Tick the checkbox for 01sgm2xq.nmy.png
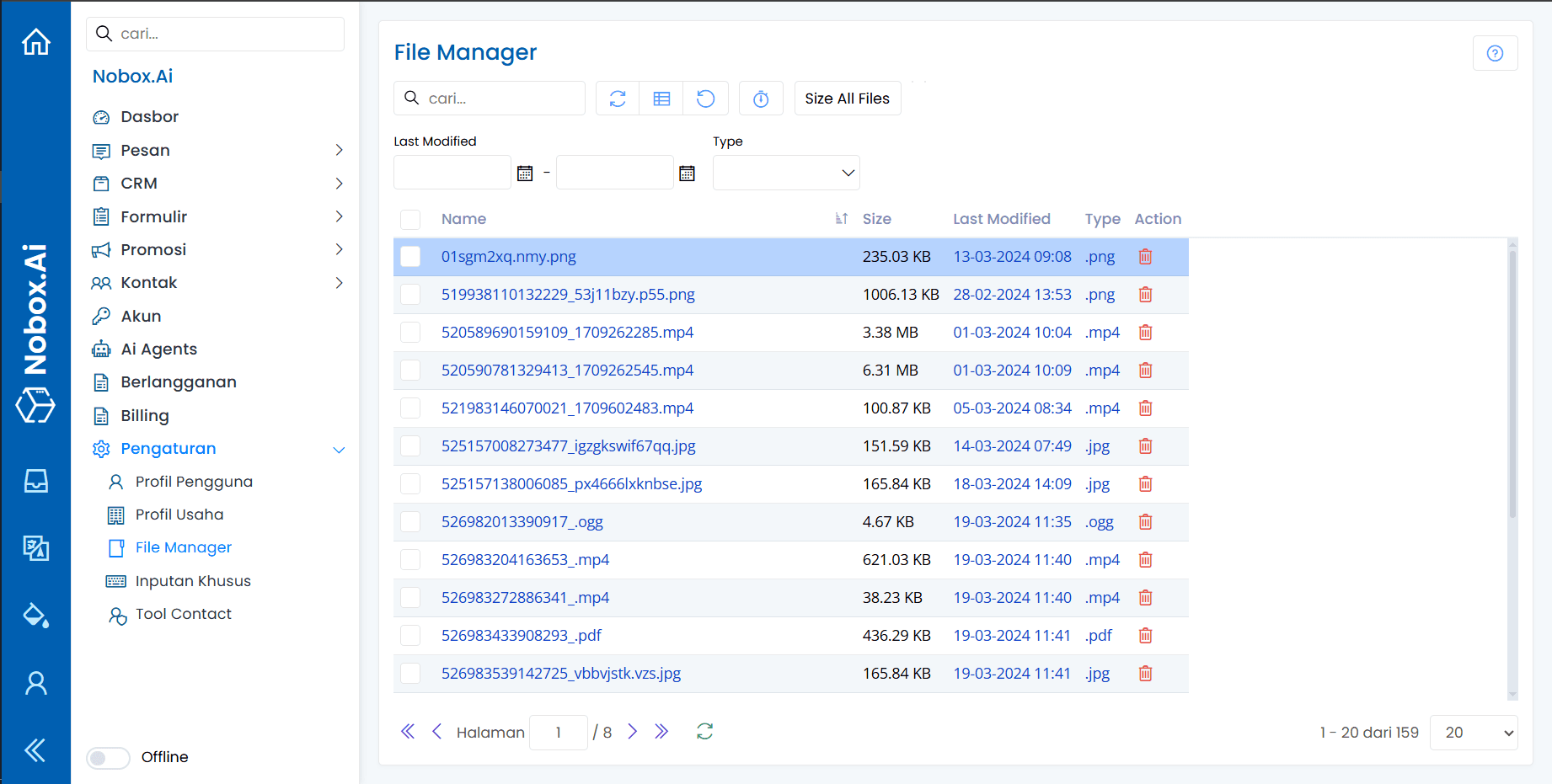 [x=410, y=256]
